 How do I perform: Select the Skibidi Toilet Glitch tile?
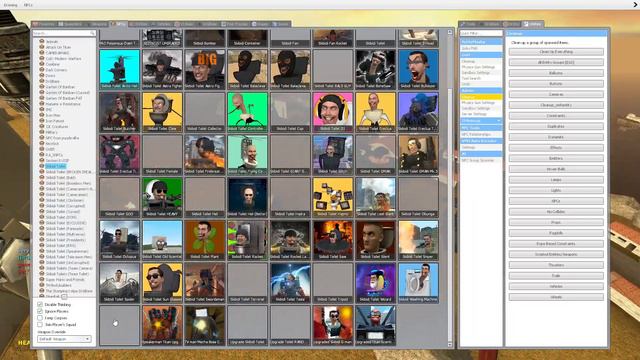[333, 155]
